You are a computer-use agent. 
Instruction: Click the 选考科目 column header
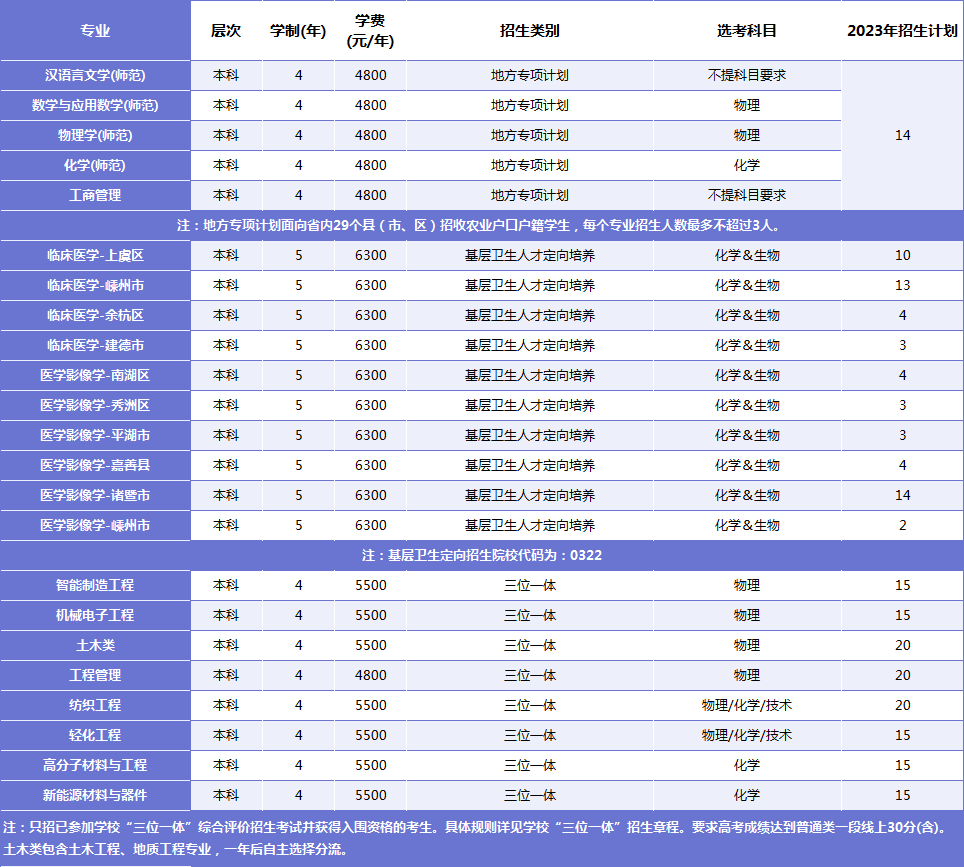746,30
